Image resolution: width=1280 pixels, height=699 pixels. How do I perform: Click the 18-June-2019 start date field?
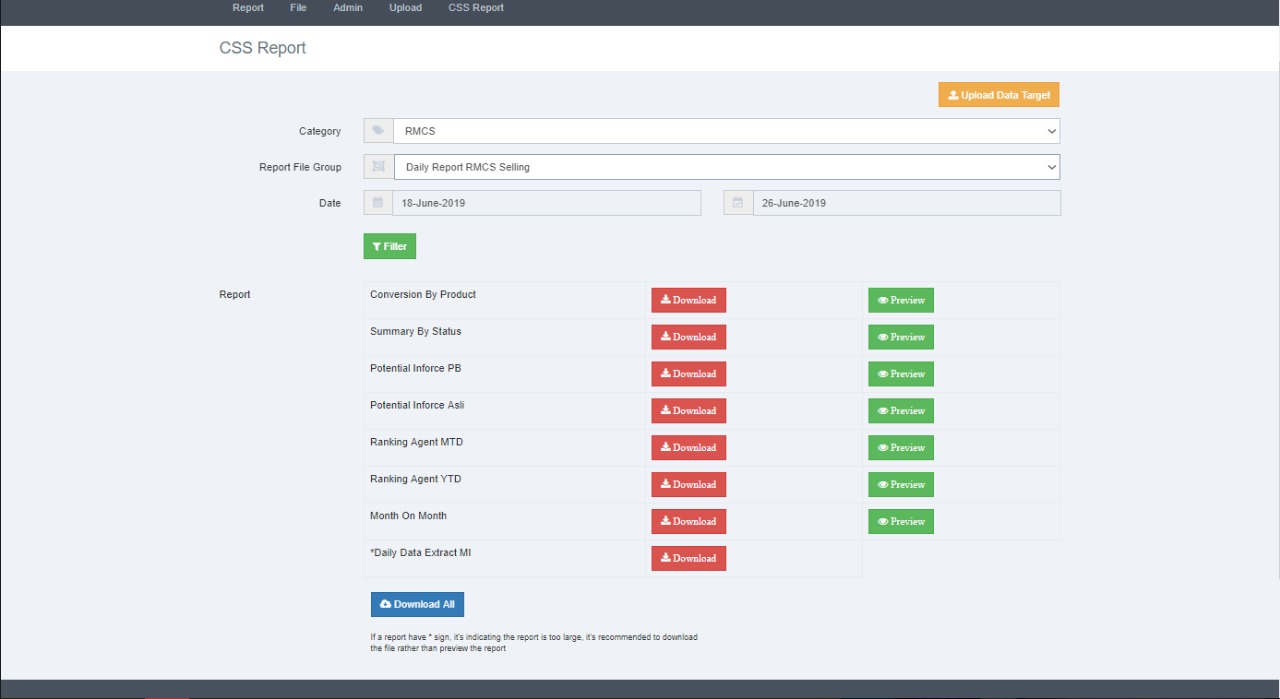(546, 203)
